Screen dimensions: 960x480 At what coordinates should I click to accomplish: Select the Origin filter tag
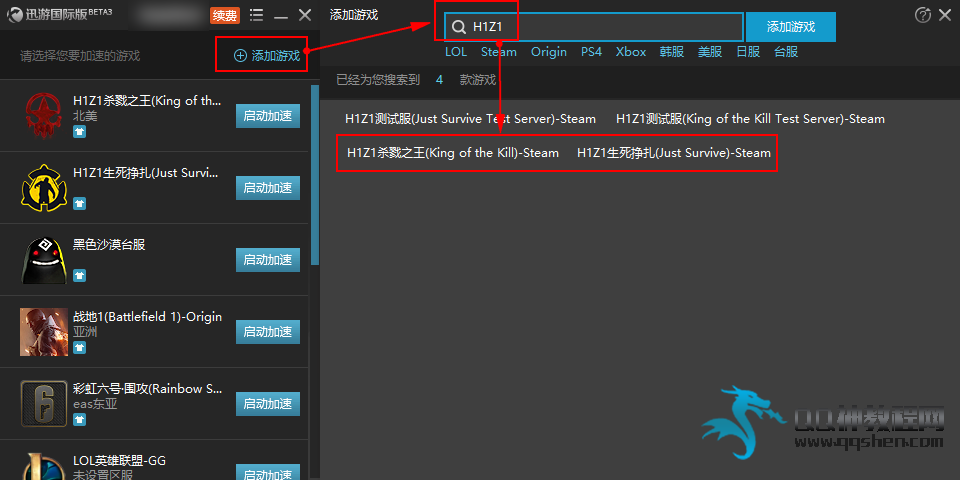pos(549,52)
